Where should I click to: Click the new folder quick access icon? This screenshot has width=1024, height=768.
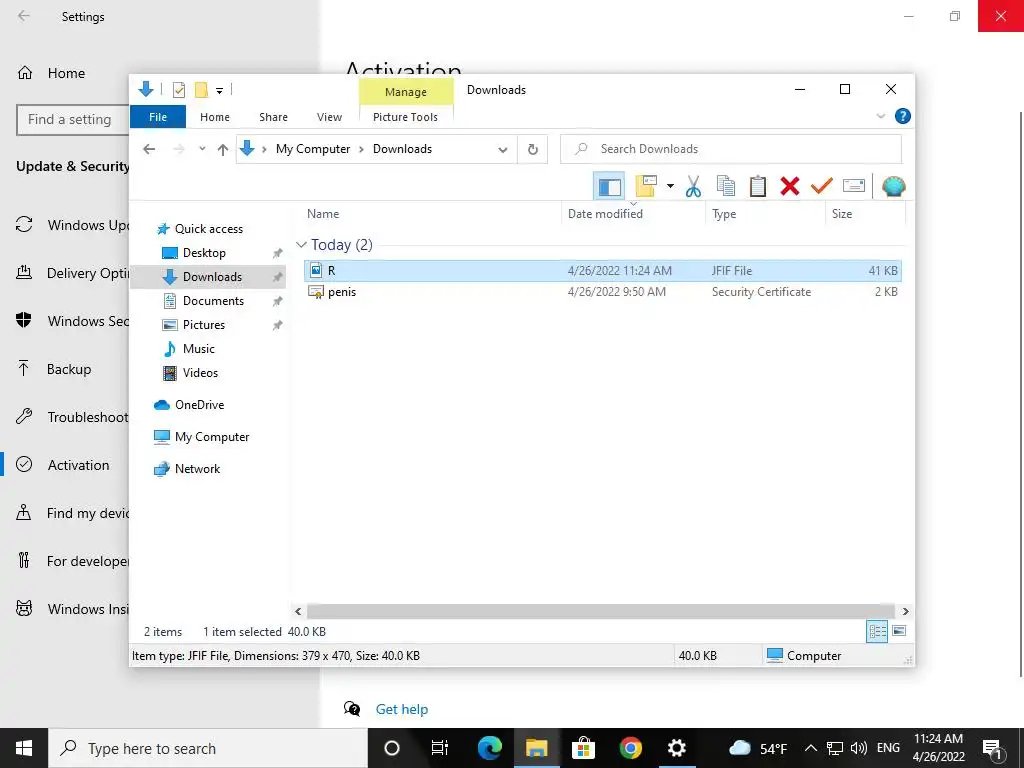[201, 90]
